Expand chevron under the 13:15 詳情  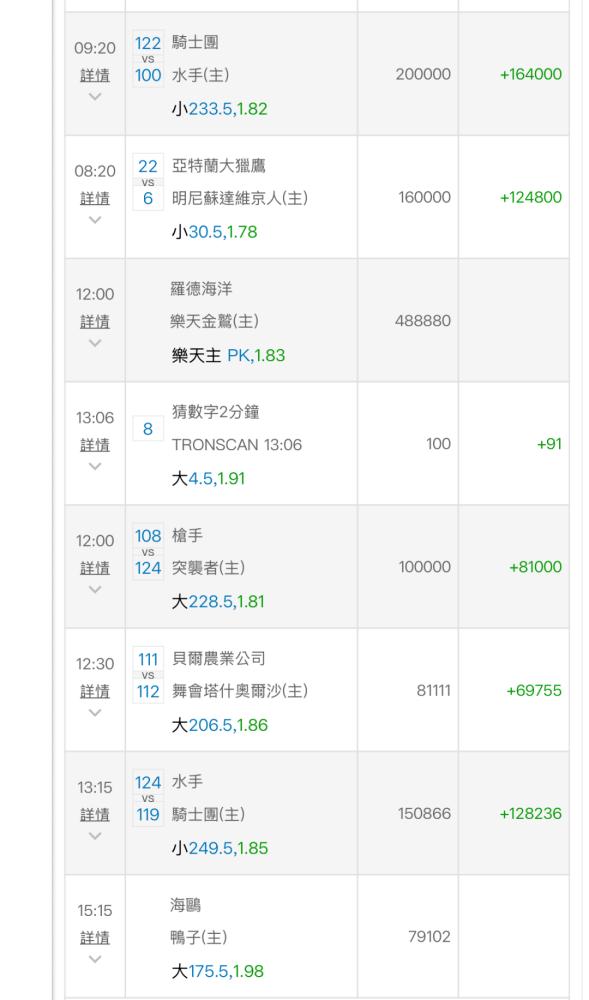point(95,835)
